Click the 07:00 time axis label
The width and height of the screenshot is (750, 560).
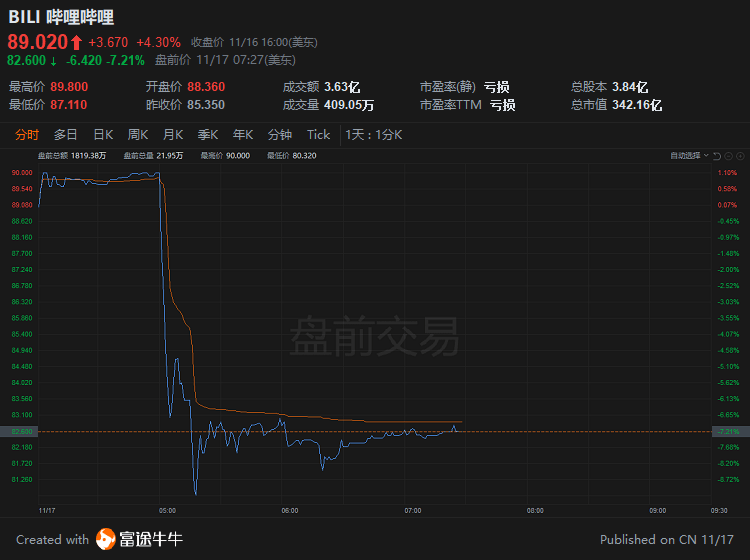tap(413, 510)
